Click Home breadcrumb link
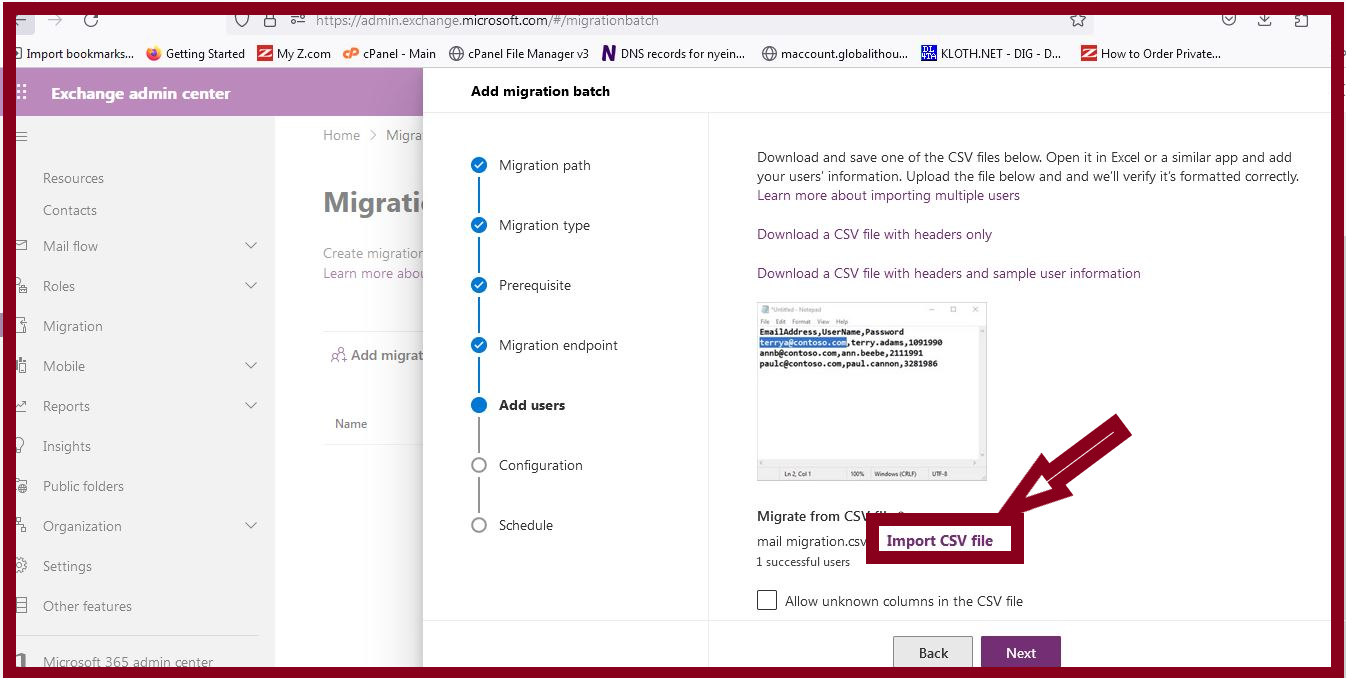The image size is (1346, 678). pos(341,135)
